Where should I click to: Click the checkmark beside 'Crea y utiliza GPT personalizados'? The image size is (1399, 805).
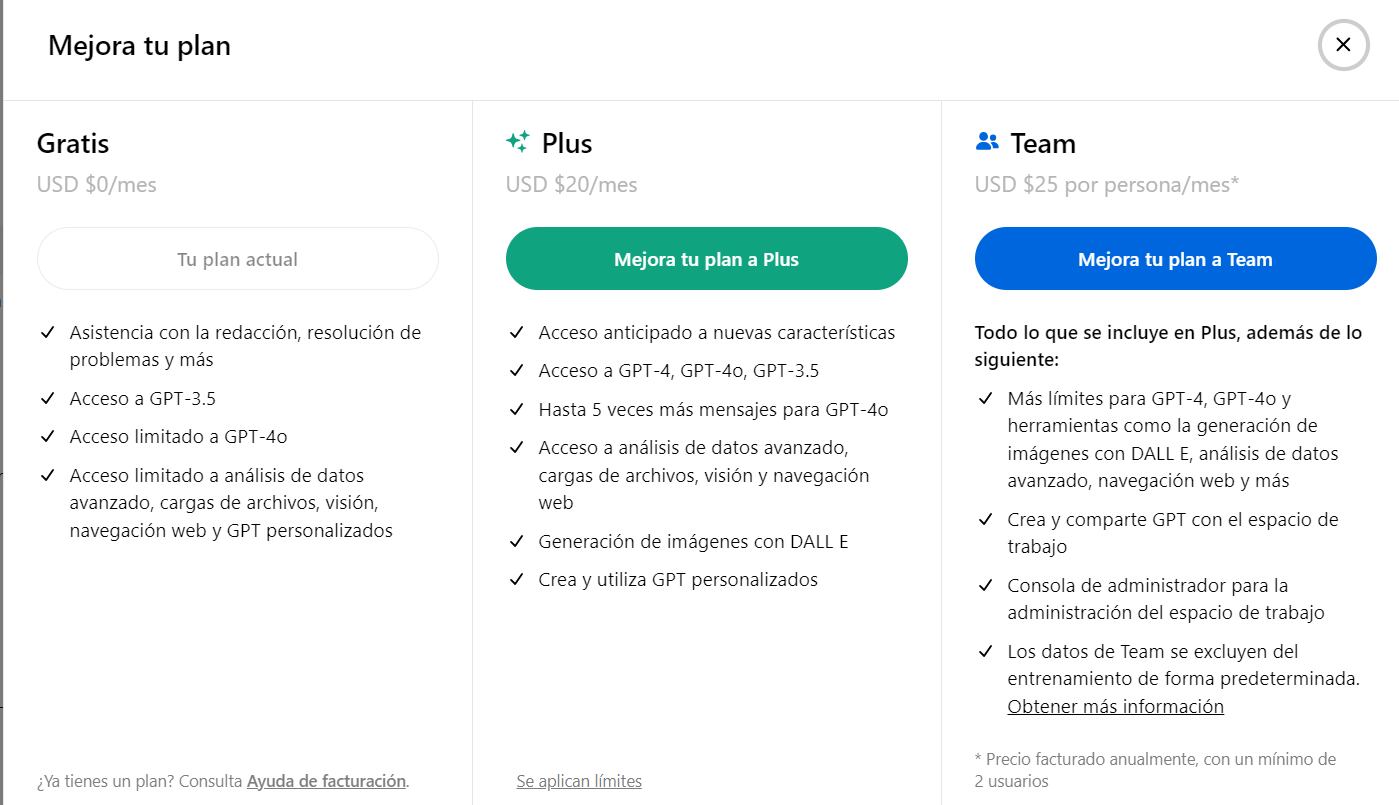coord(516,579)
